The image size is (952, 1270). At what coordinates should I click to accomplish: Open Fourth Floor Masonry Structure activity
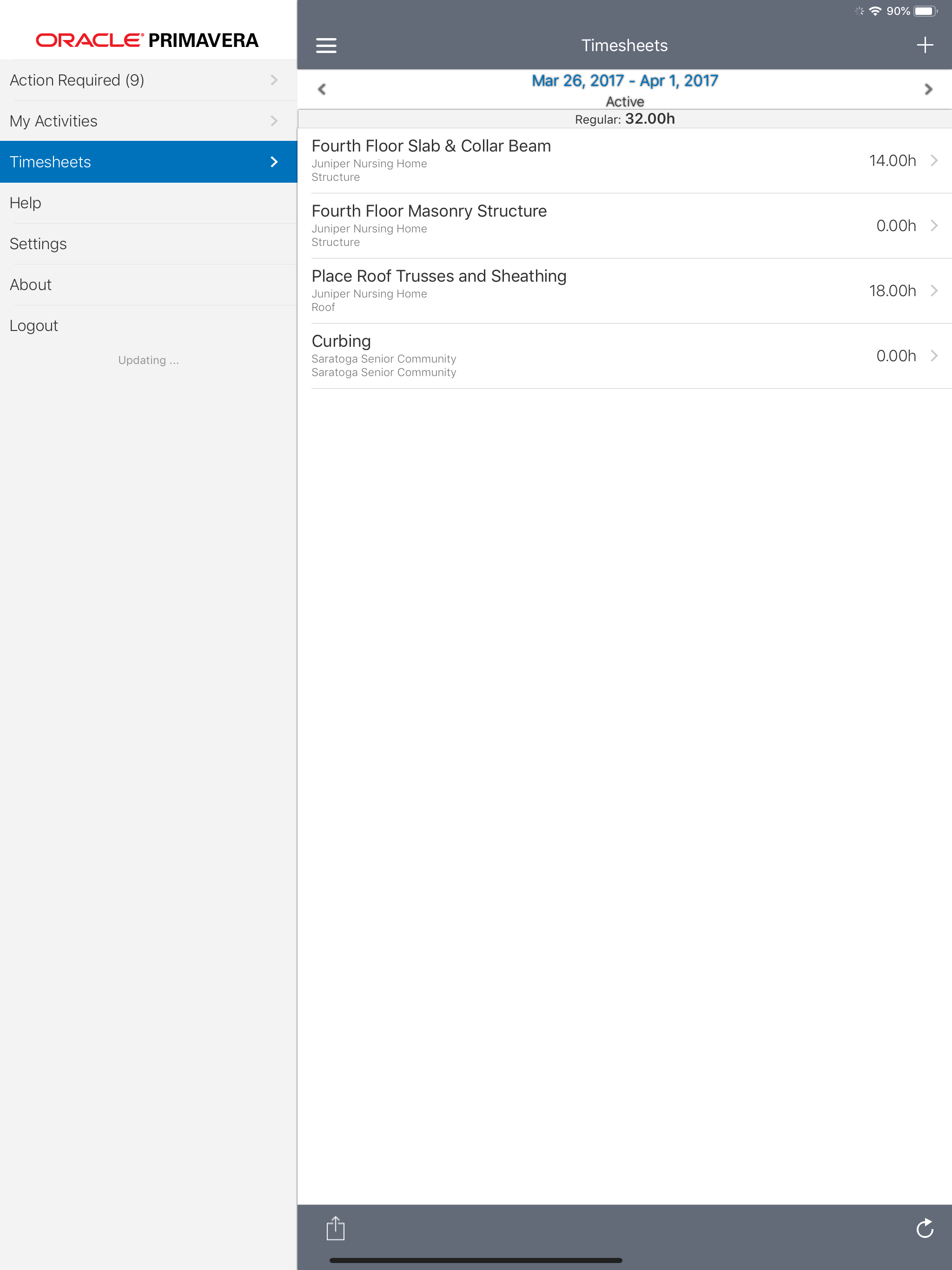click(625, 225)
